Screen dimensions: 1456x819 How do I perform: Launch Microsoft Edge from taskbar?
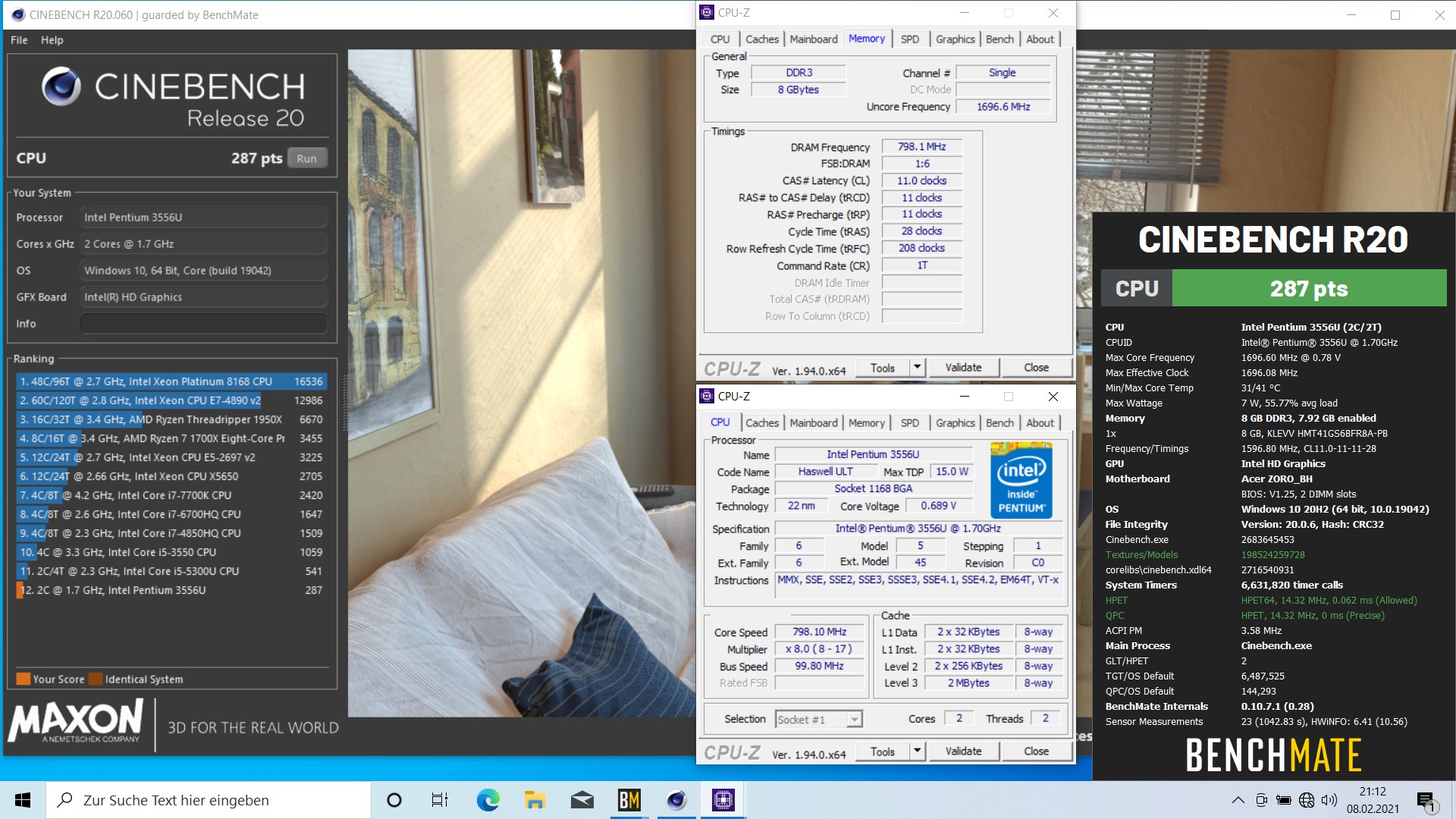click(x=488, y=800)
